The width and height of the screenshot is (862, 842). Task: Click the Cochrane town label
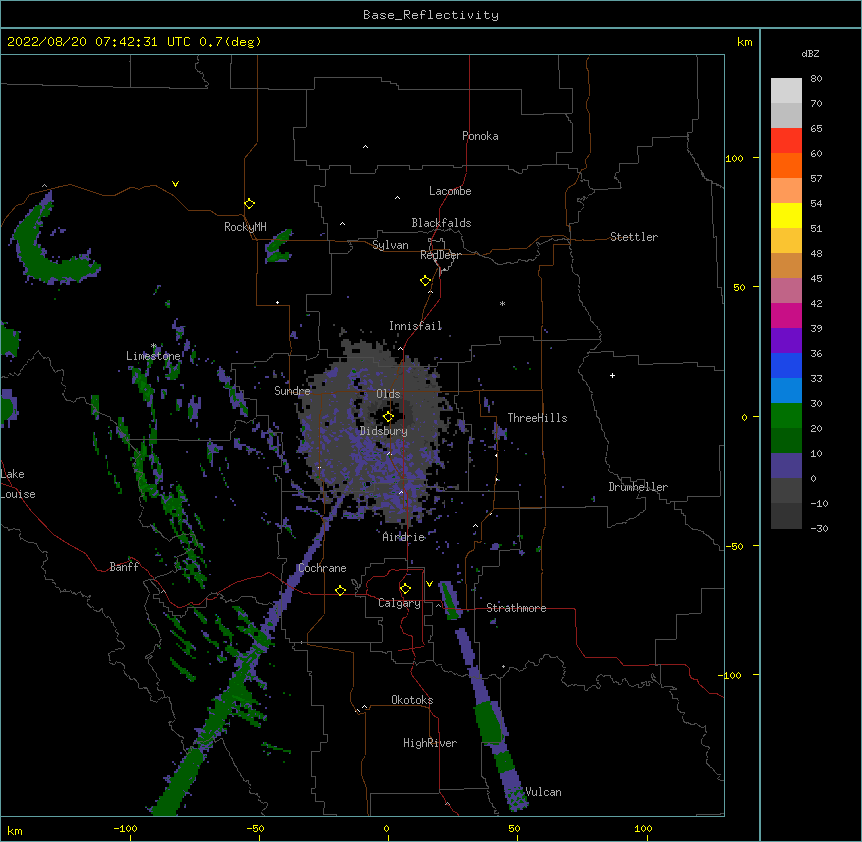click(x=322, y=568)
